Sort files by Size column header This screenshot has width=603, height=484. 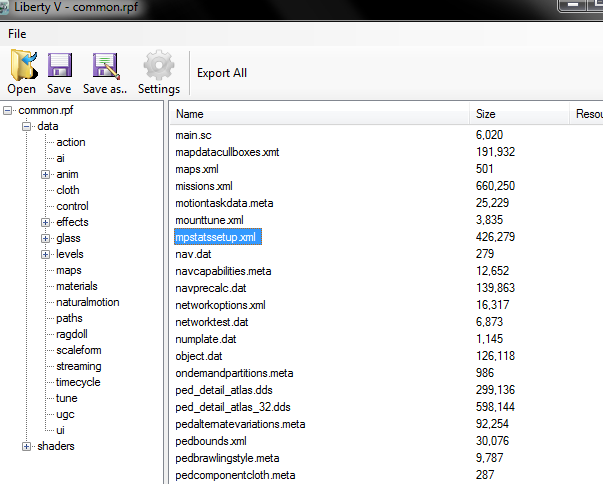click(x=486, y=114)
